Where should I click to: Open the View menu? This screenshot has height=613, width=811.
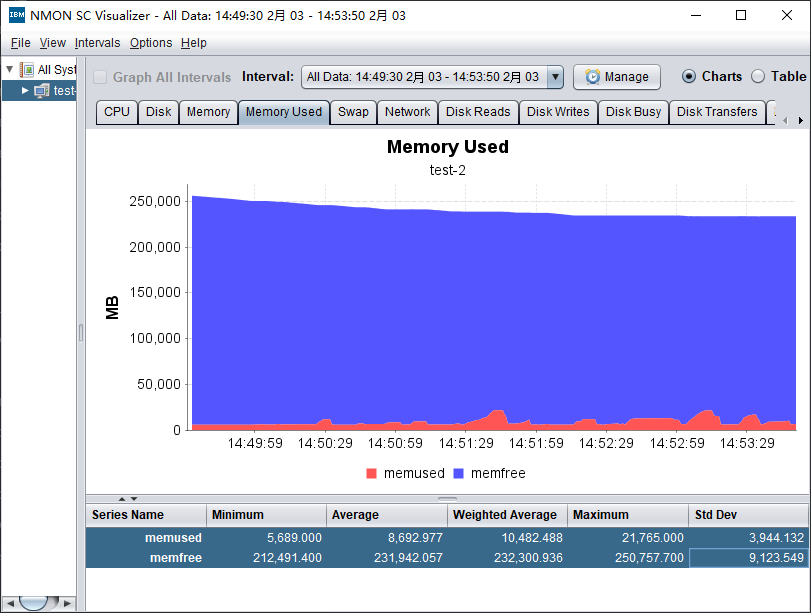point(53,43)
